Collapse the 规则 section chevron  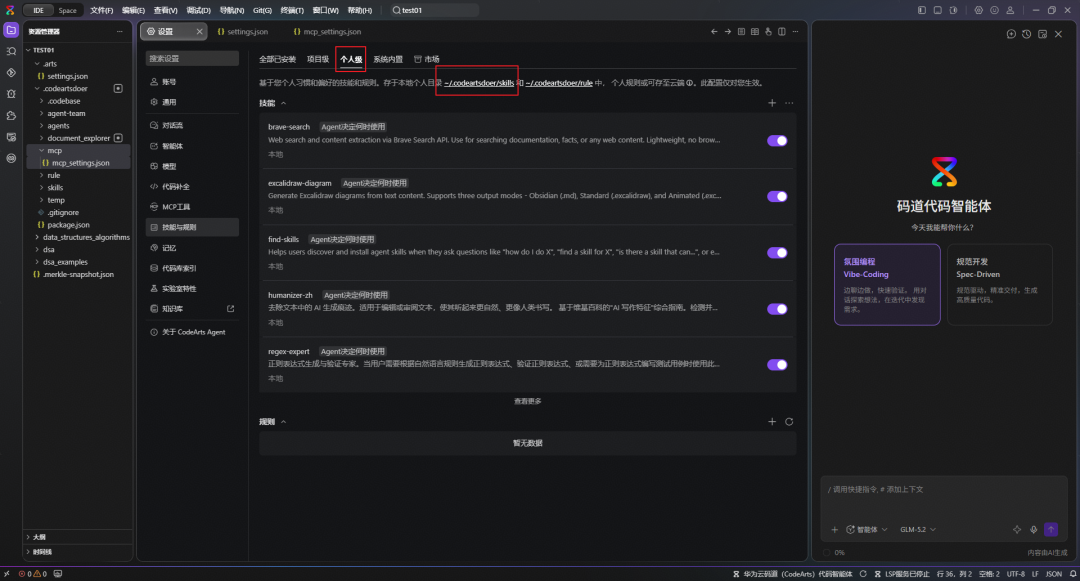283,422
